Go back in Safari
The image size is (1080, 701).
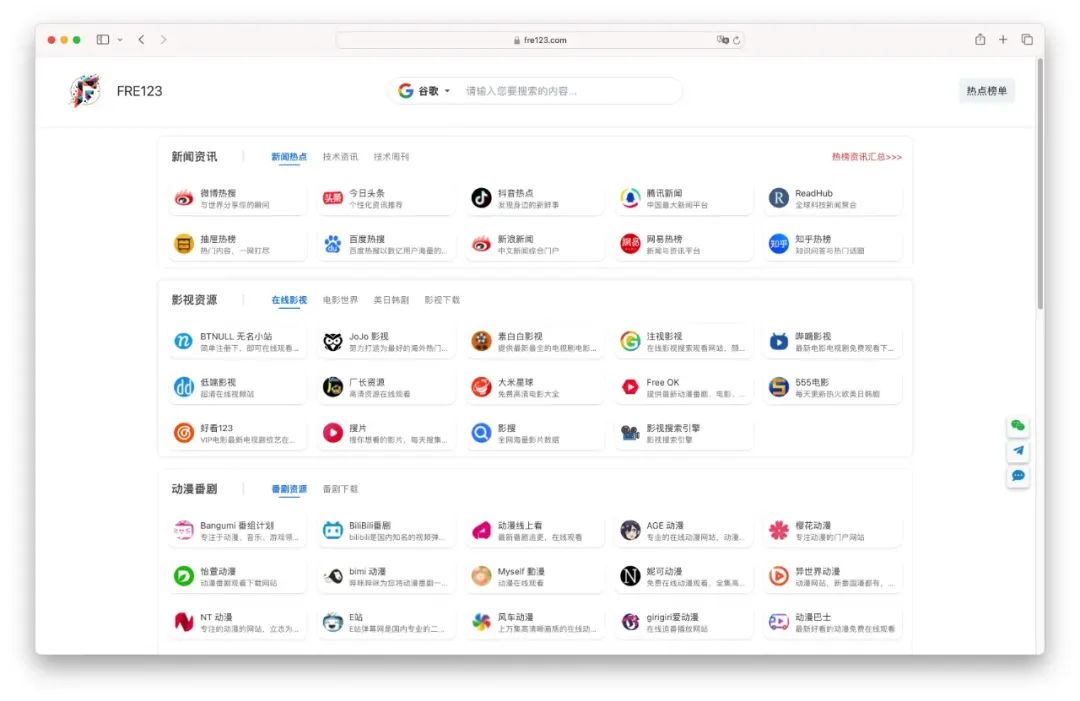[141, 39]
